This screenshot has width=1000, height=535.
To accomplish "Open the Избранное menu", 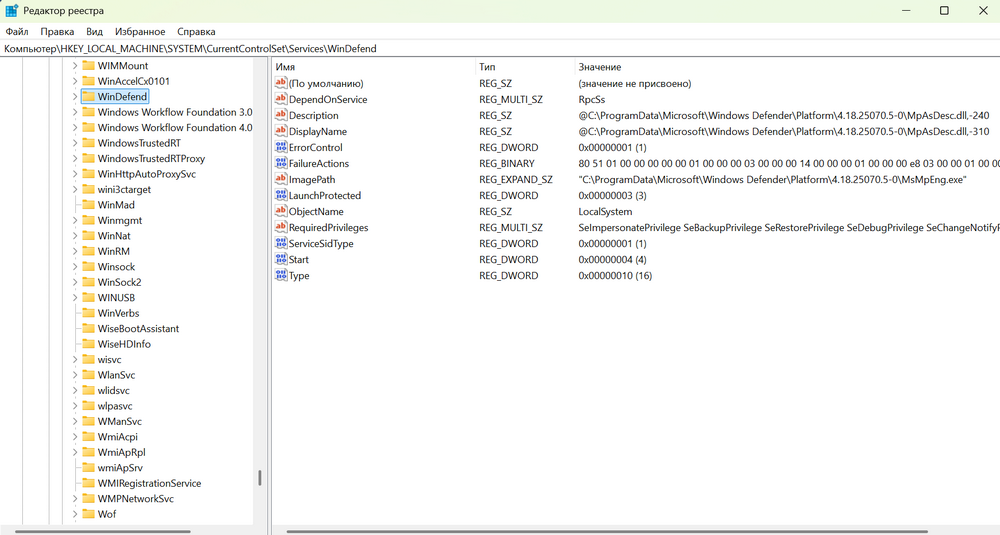I will [140, 32].
